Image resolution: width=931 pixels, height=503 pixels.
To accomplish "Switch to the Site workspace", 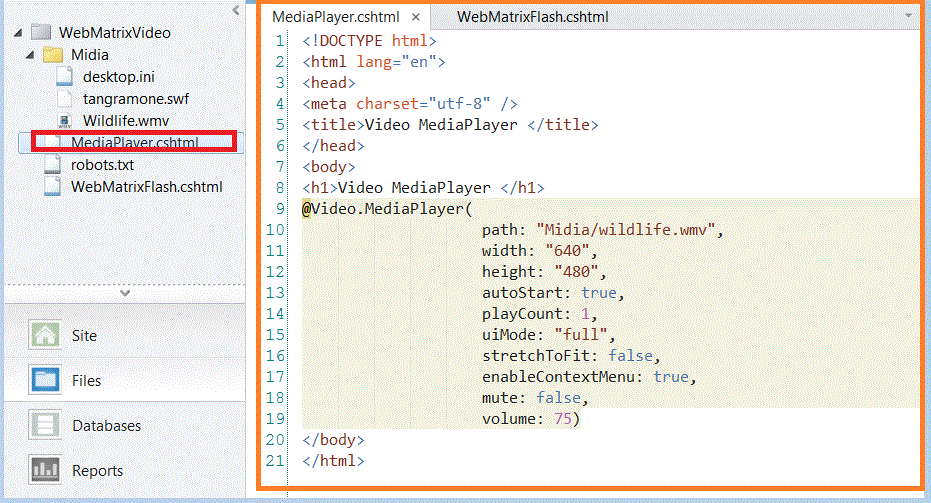I will coord(125,336).
